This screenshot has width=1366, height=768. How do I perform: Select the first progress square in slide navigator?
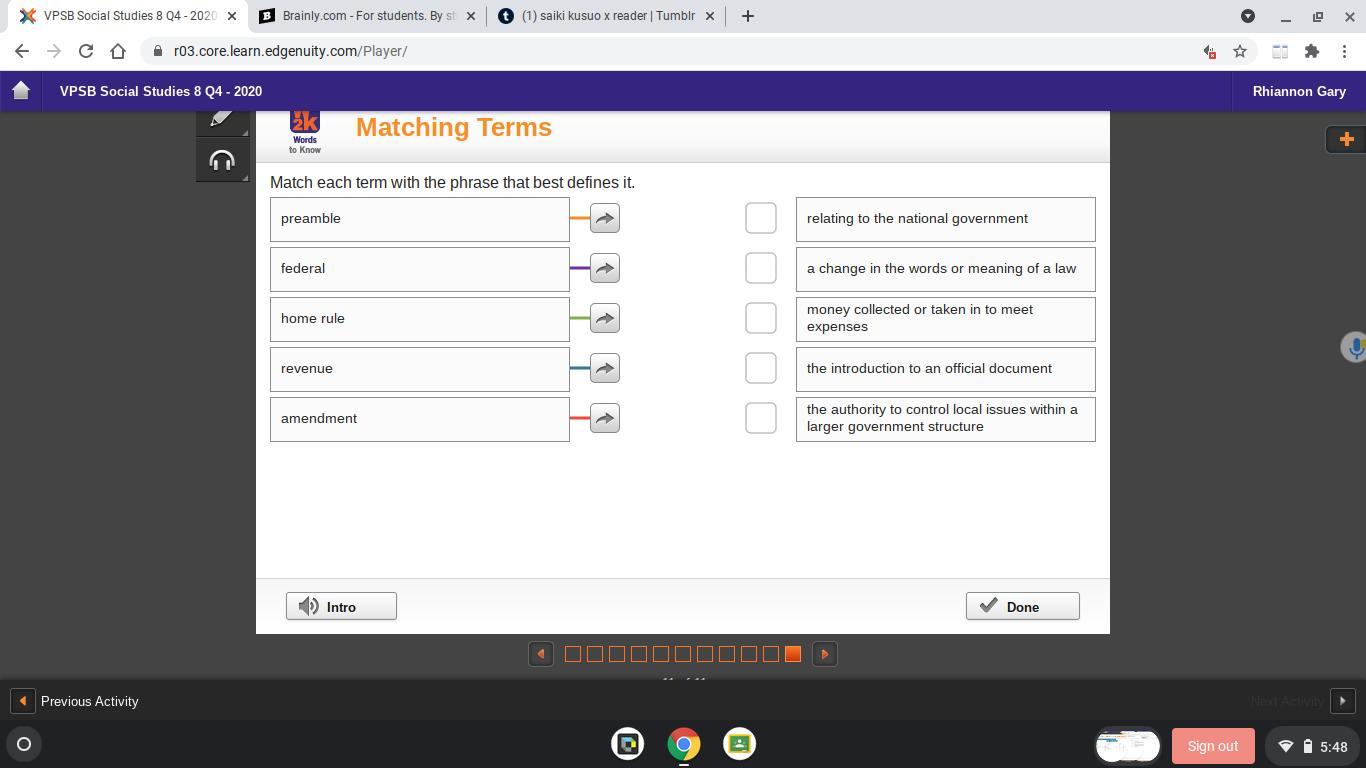pyautogui.click(x=573, y=654)
